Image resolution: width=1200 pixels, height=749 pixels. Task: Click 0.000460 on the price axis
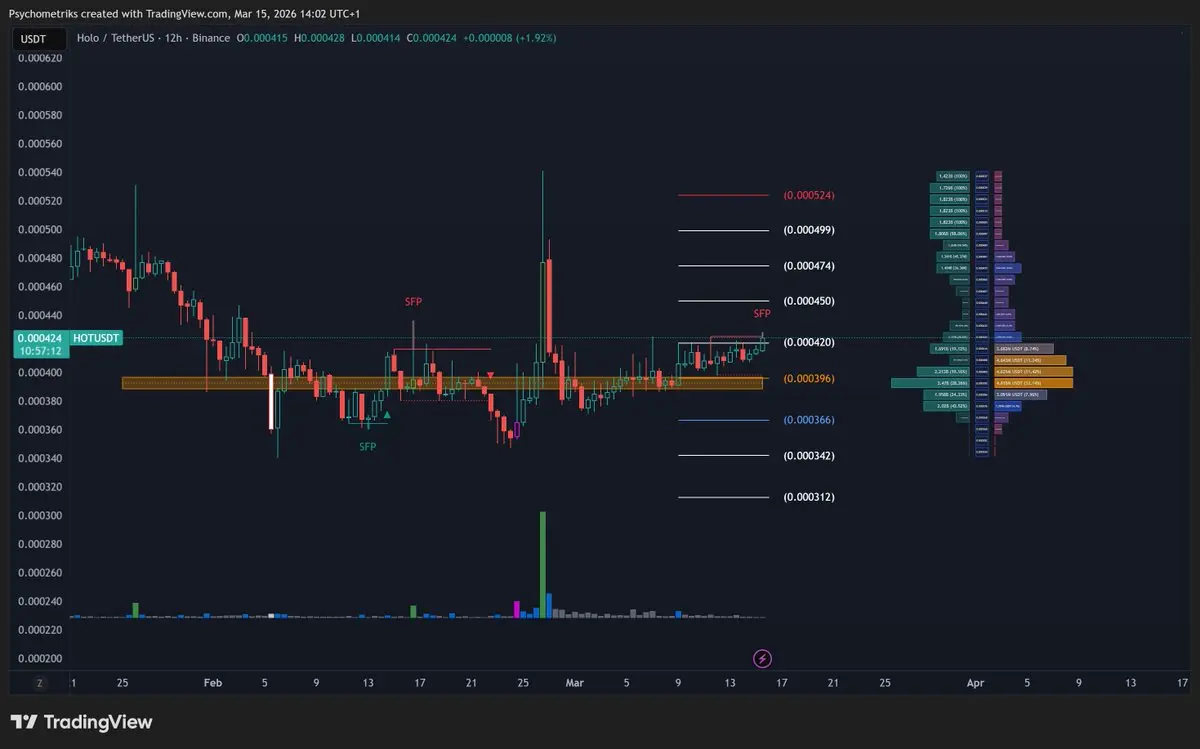click(x=40, y=287)
